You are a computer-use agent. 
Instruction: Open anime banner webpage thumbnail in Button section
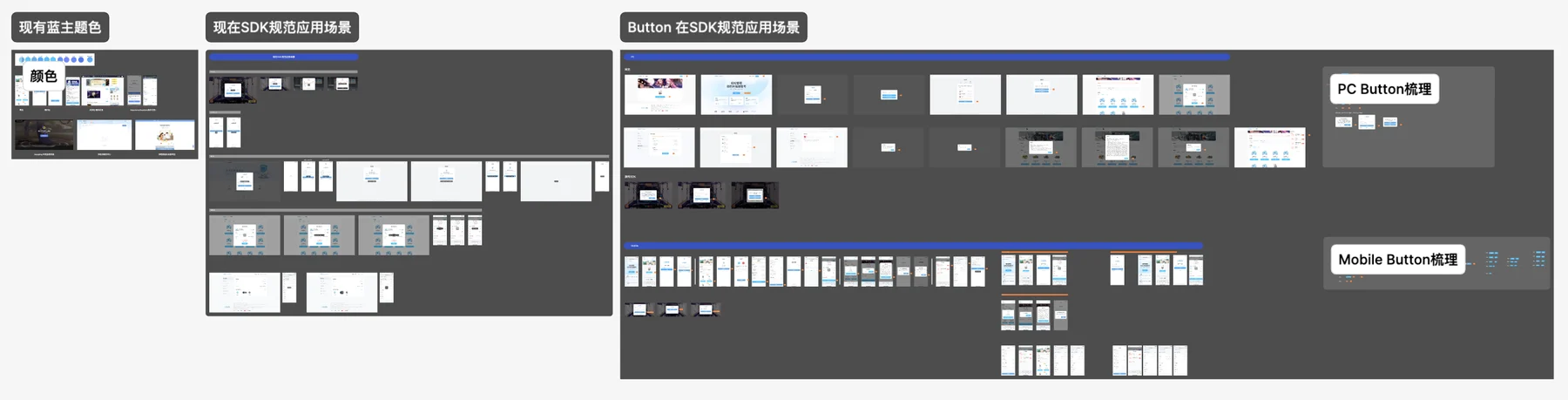660,95
